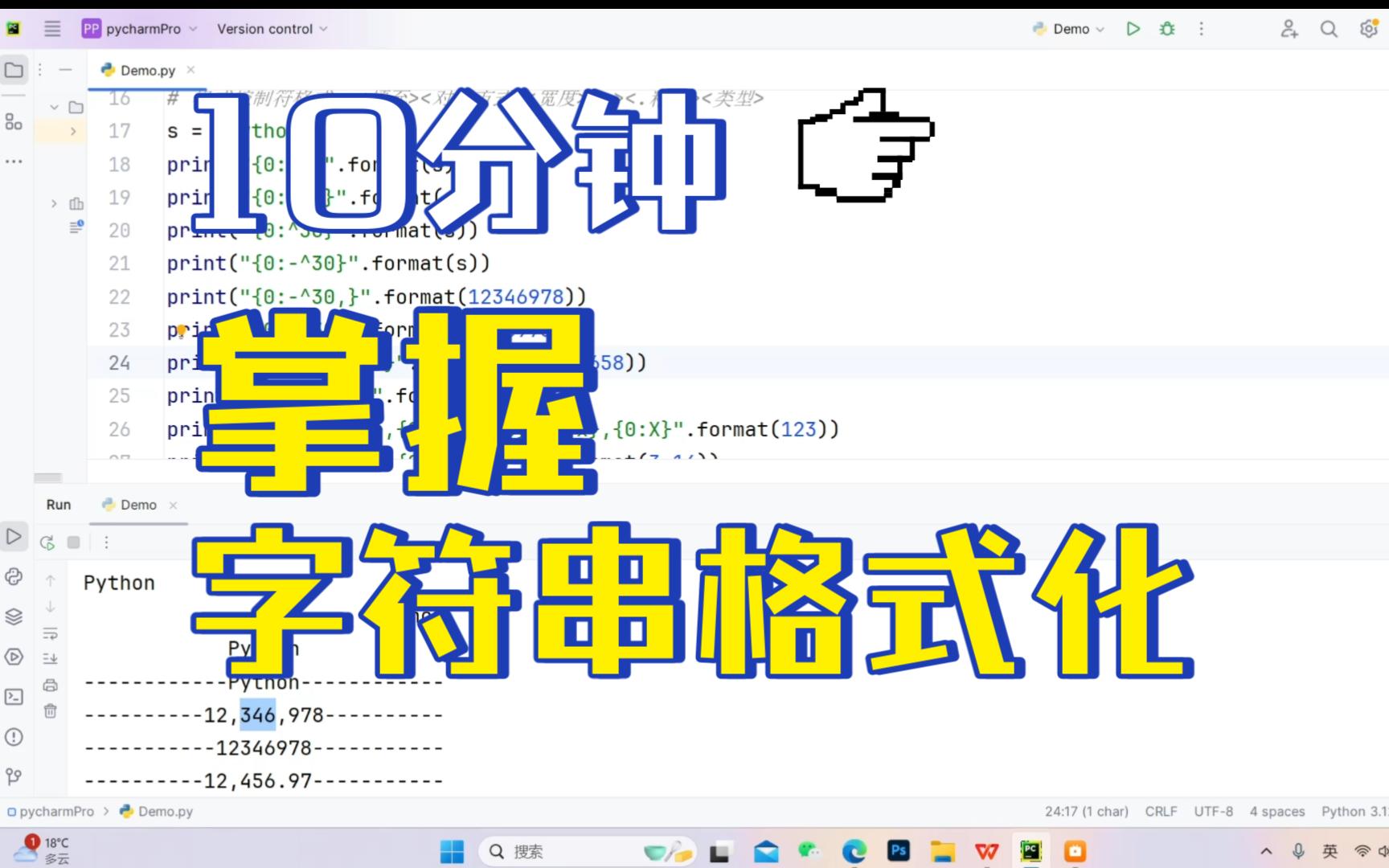Start debugging with the bug icon
The width and height of the screenshot is (1389, 868).
click(x=1167, y=29)
